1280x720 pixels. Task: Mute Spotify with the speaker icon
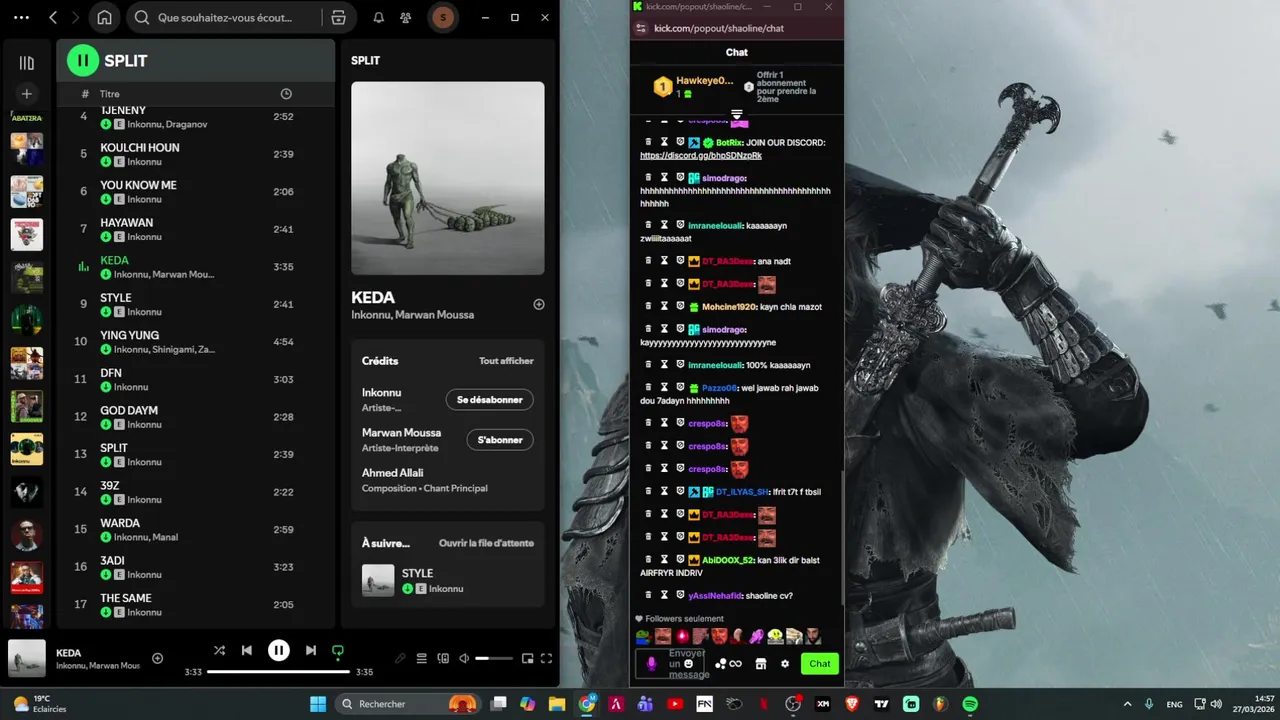point(464,658)
